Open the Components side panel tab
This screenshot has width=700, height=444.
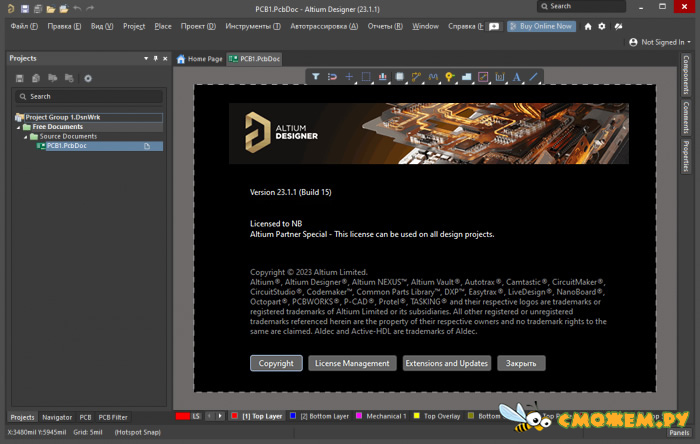(x=686, y=75)
